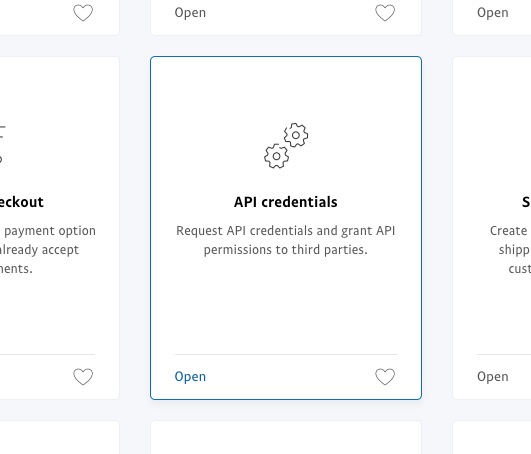This screenshot has width=531, height=454.
Task: Click the 'Request API credentials' description text
Action: [286, 240]
